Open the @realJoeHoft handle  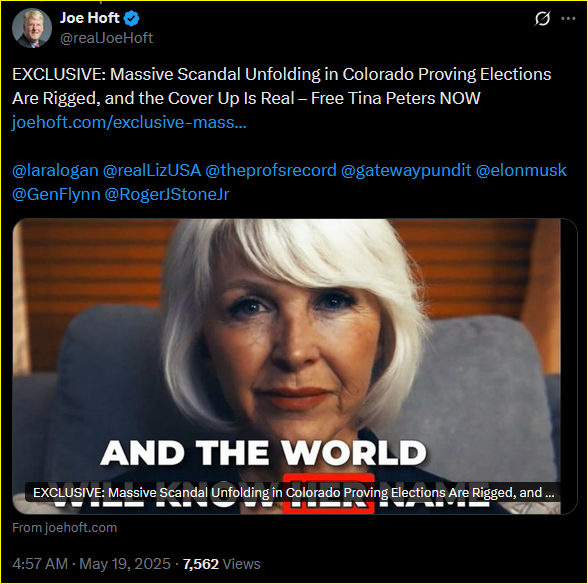click(106, 38)
